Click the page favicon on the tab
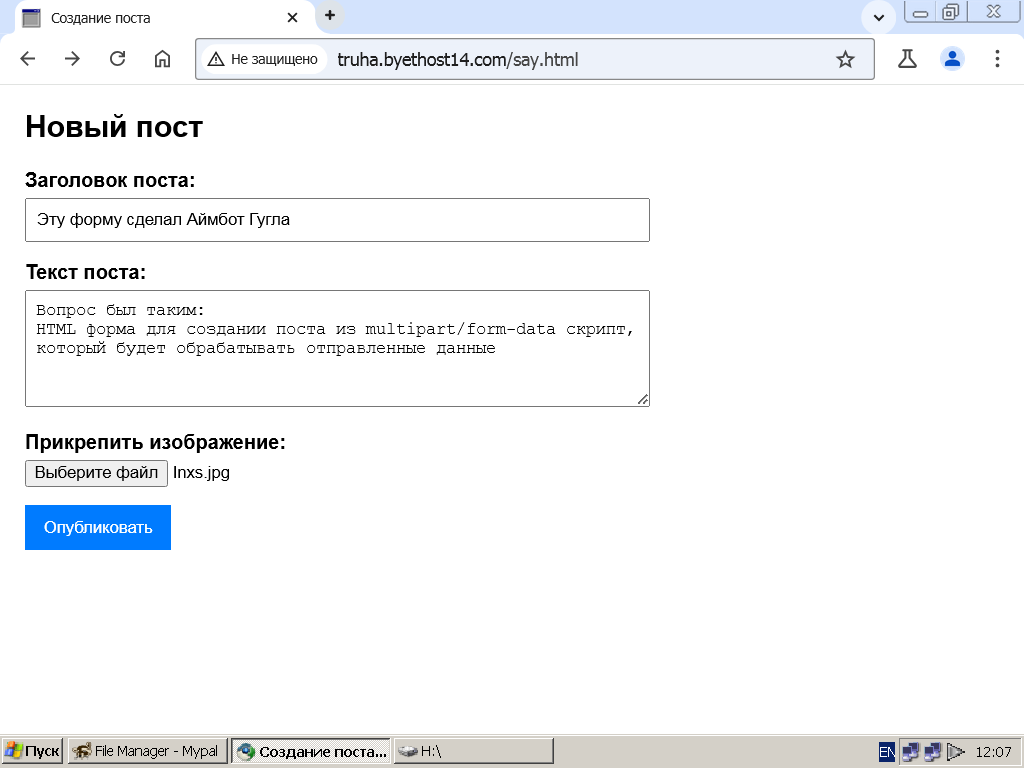This screenshot has height=768, width=1024. (x=31, y=18)
